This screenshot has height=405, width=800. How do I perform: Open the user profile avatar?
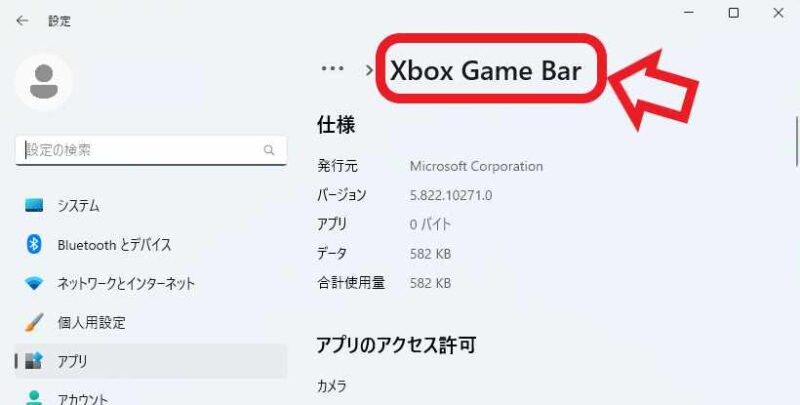click(x=44, y=82)
